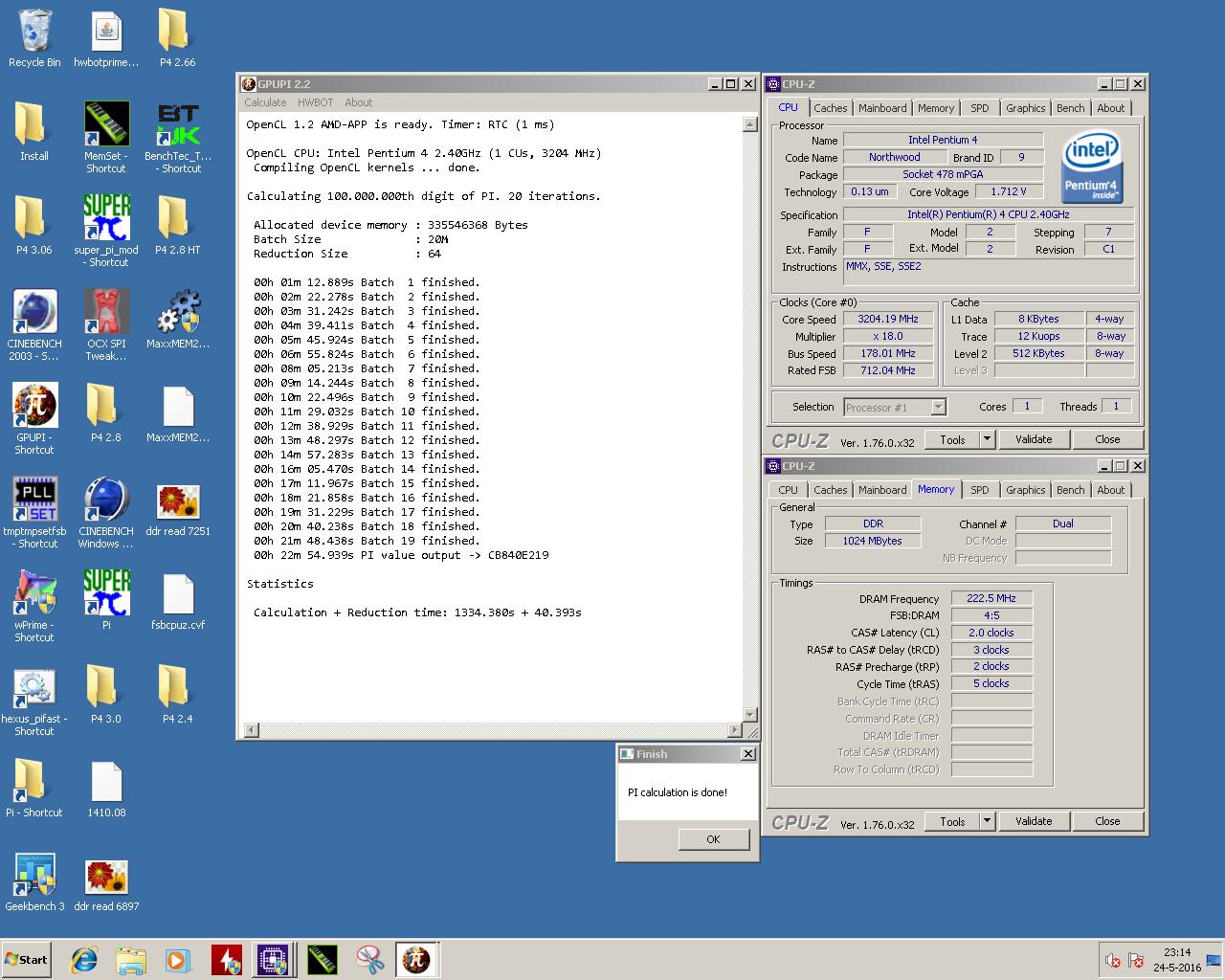The height and width of the screenshot is (980, 1225).
Task: Launch CINEBENCH 2003 shortcut icon
Action: (x=34, y=325)
